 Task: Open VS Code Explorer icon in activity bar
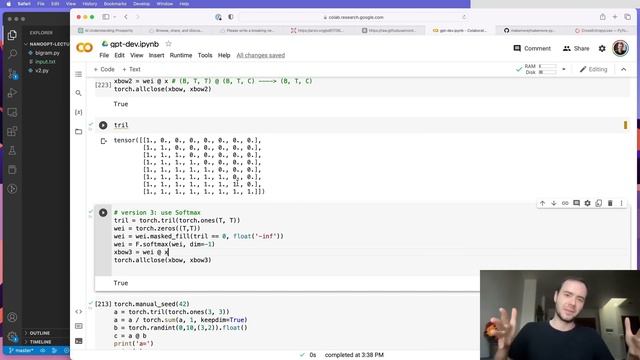coord(12,35)
